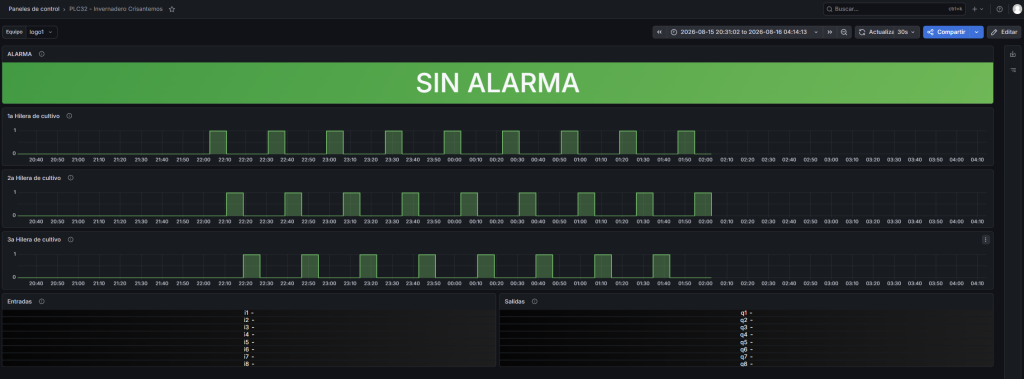Viewport: 1024px width, 379px height.
Task: Select the i1 row in Entradas
Action: pyautogui.click(x=249, y=312)
